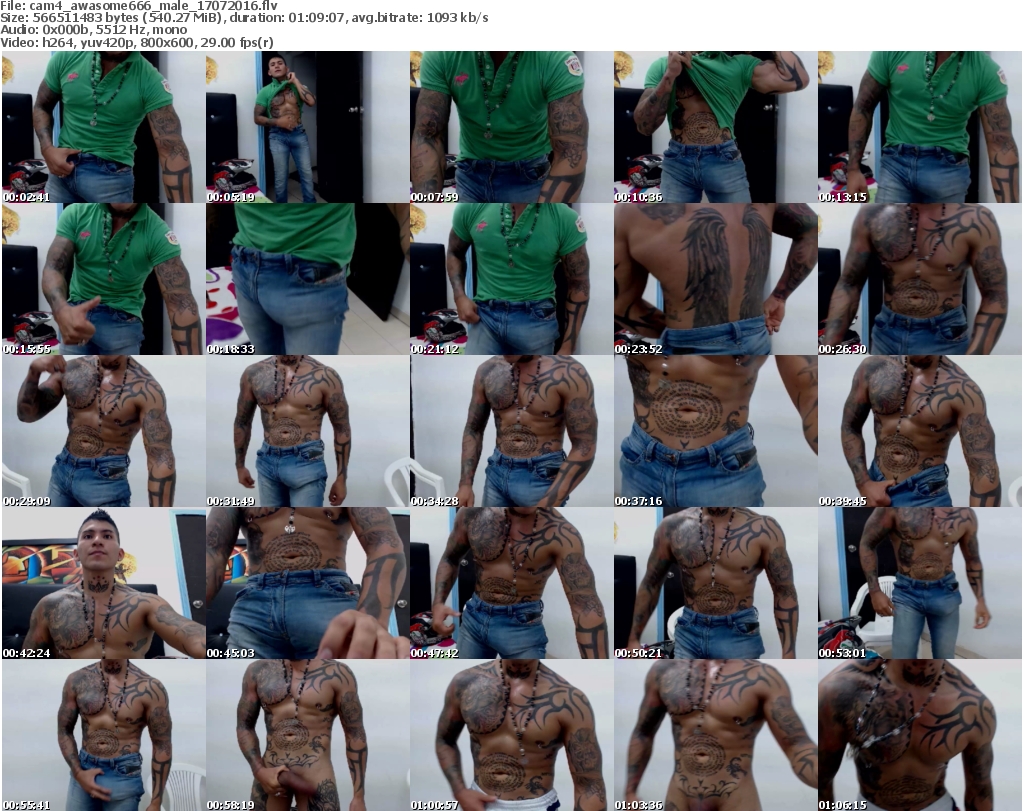The width and height of the screenshot is (1024, 811).
Task: Click the thumbnail stamped 00:55:41
Action: click(104, 735)
